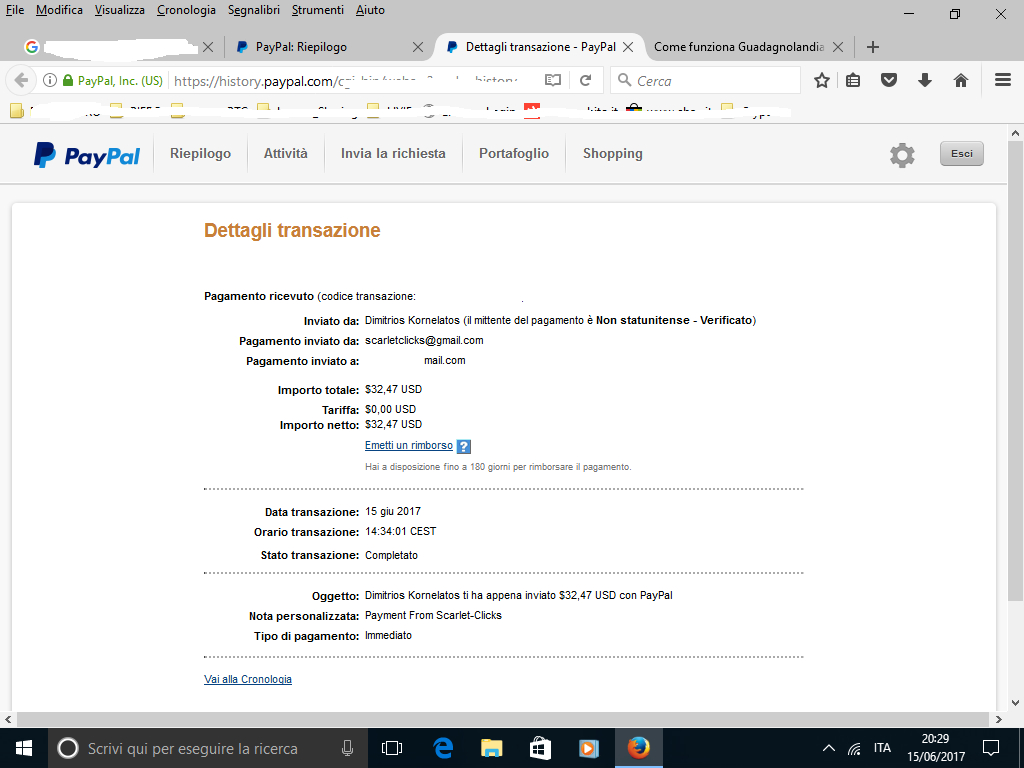Click the Completato transaction status
Image resolution: width=1024 pixels, height=768 pixels.
pos(391,555)
